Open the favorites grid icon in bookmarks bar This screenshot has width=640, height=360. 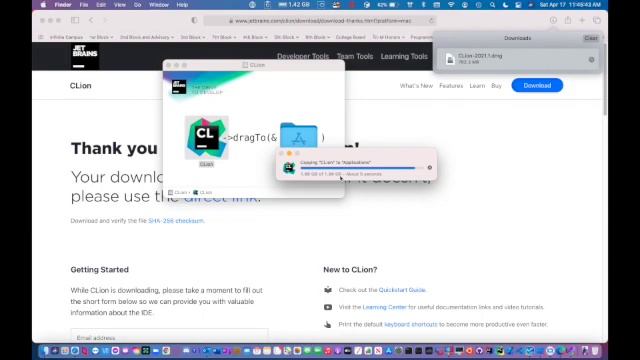point(41,37)
